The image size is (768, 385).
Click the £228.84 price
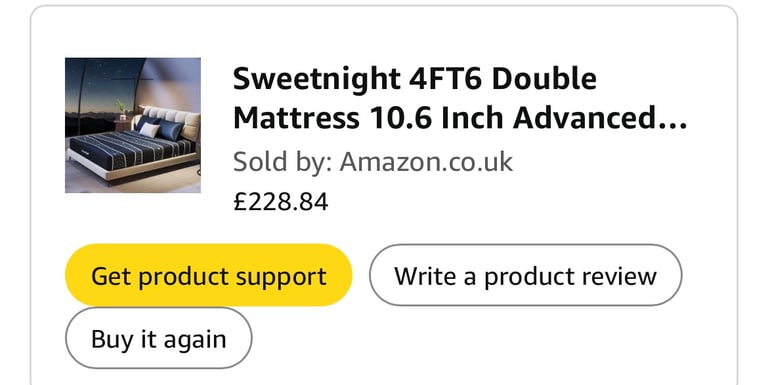point(281,202)
